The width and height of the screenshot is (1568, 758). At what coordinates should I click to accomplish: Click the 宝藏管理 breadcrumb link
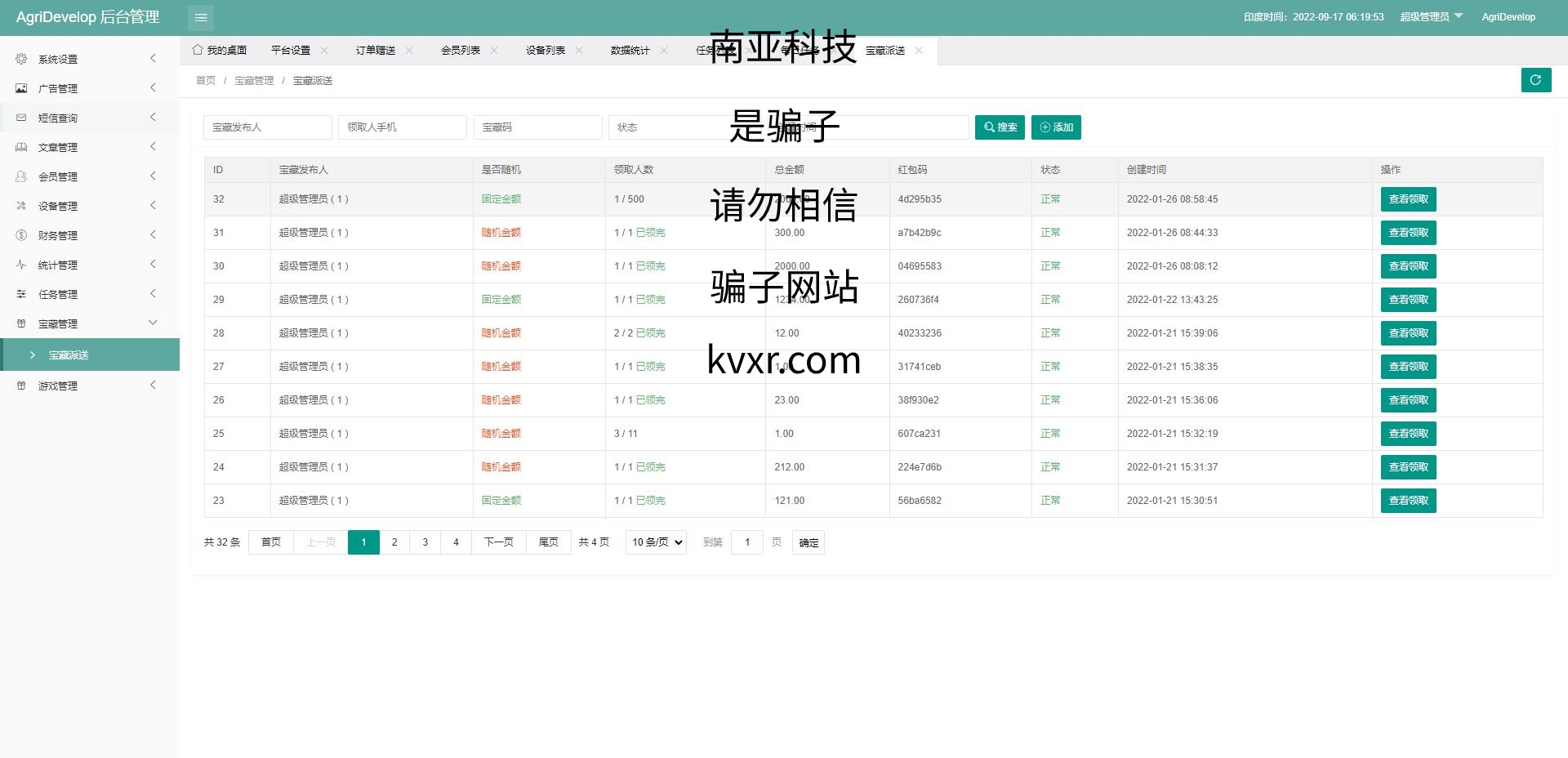pos(254,81)
